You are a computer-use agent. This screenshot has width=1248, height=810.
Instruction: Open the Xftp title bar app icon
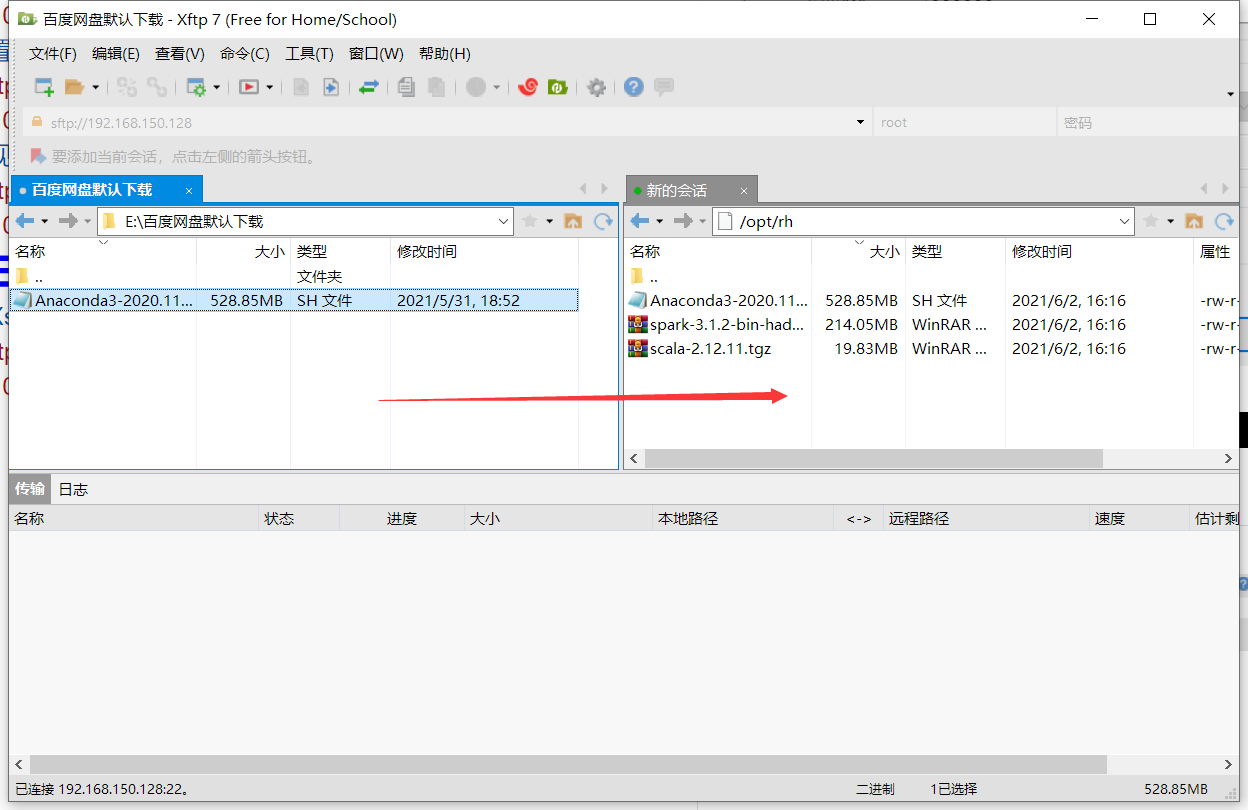25,19
